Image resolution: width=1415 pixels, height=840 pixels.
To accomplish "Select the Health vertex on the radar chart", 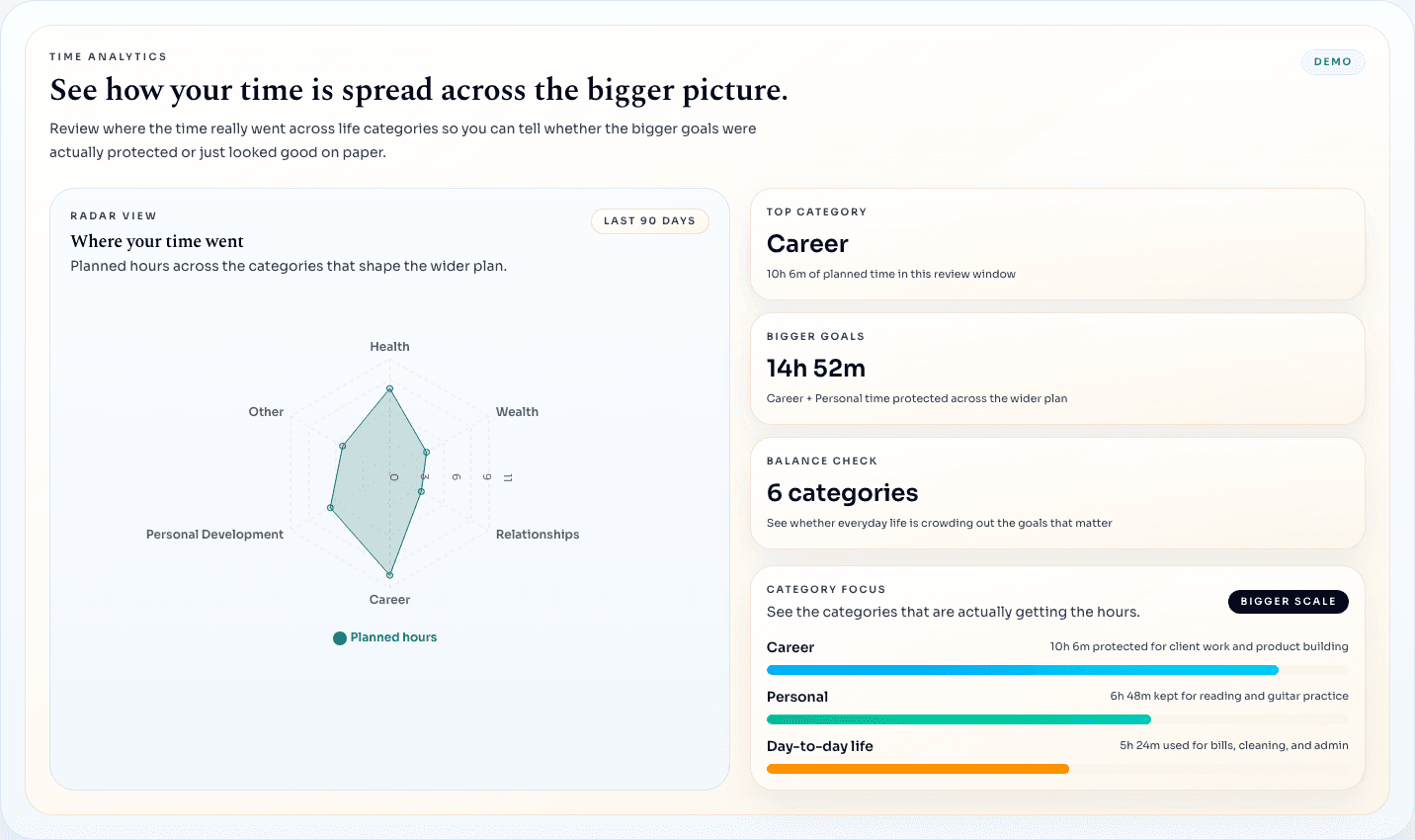I will pos(389,388).
